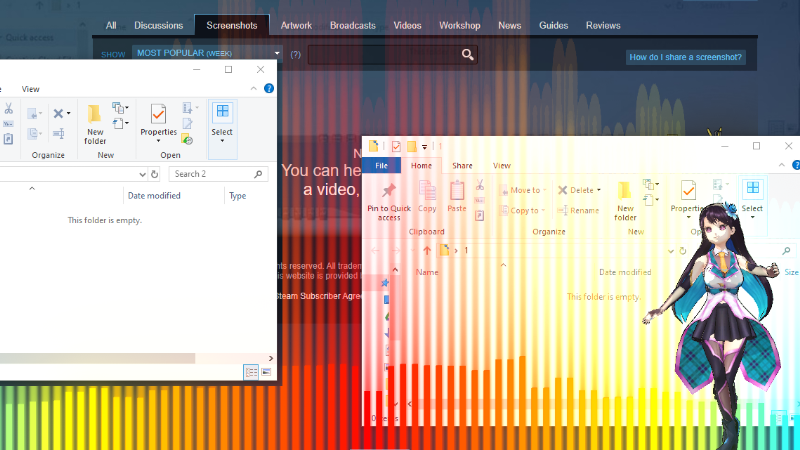The height and width of the screenshot is (450, 800).
Task: Click the Cut scissors icon in window 1
Action: point(480,185)
